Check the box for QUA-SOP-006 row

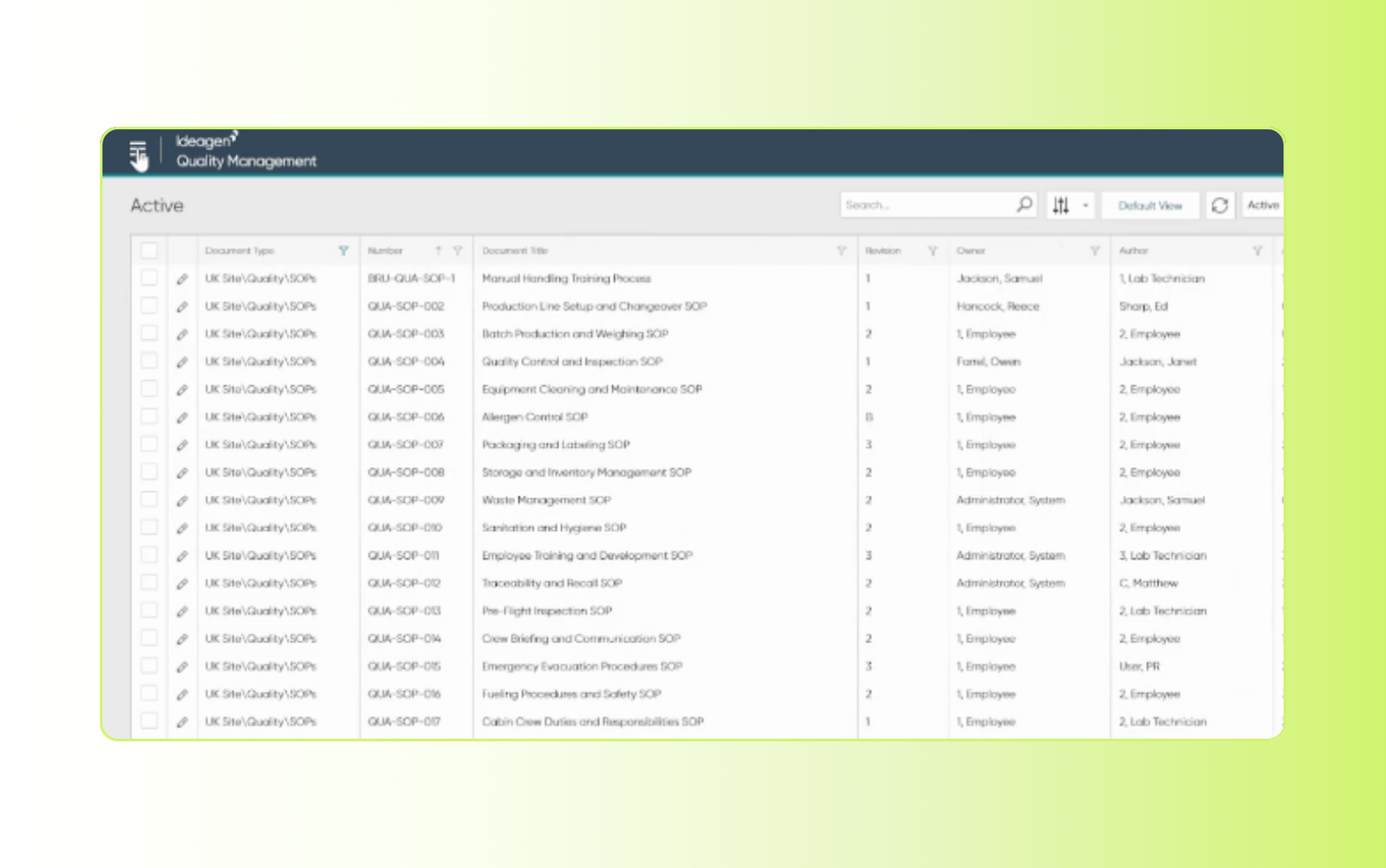(149, 417)
